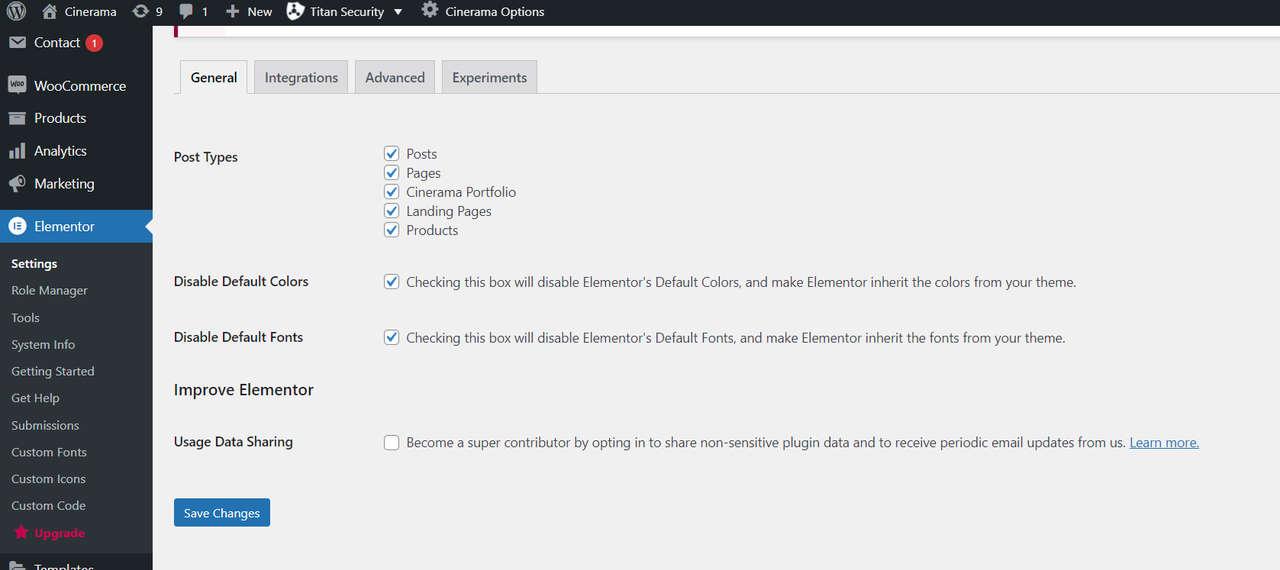Screen dimensions: 1280x570
Task: Click the red Contact notification badge
Action: click(94, 43)
